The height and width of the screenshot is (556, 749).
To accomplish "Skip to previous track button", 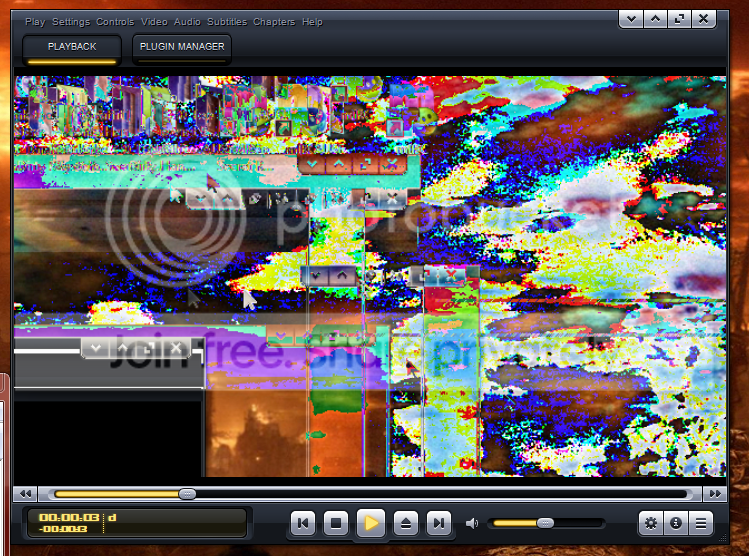I will click(303, 523).
